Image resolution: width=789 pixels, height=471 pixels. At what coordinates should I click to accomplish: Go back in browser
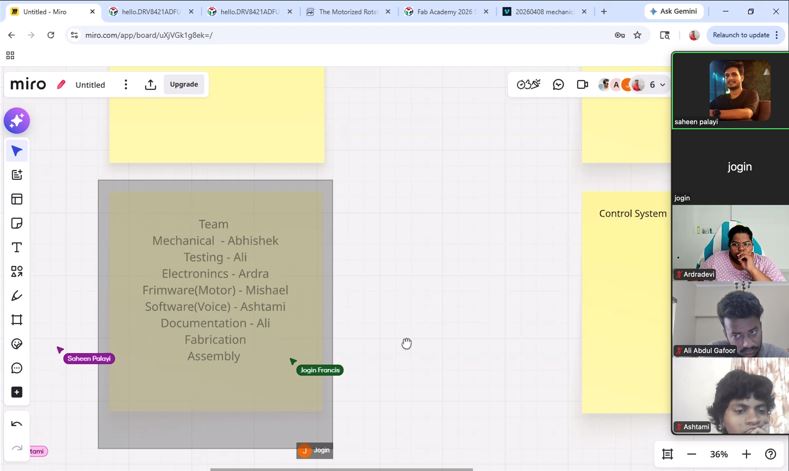[x=12, y=35]
